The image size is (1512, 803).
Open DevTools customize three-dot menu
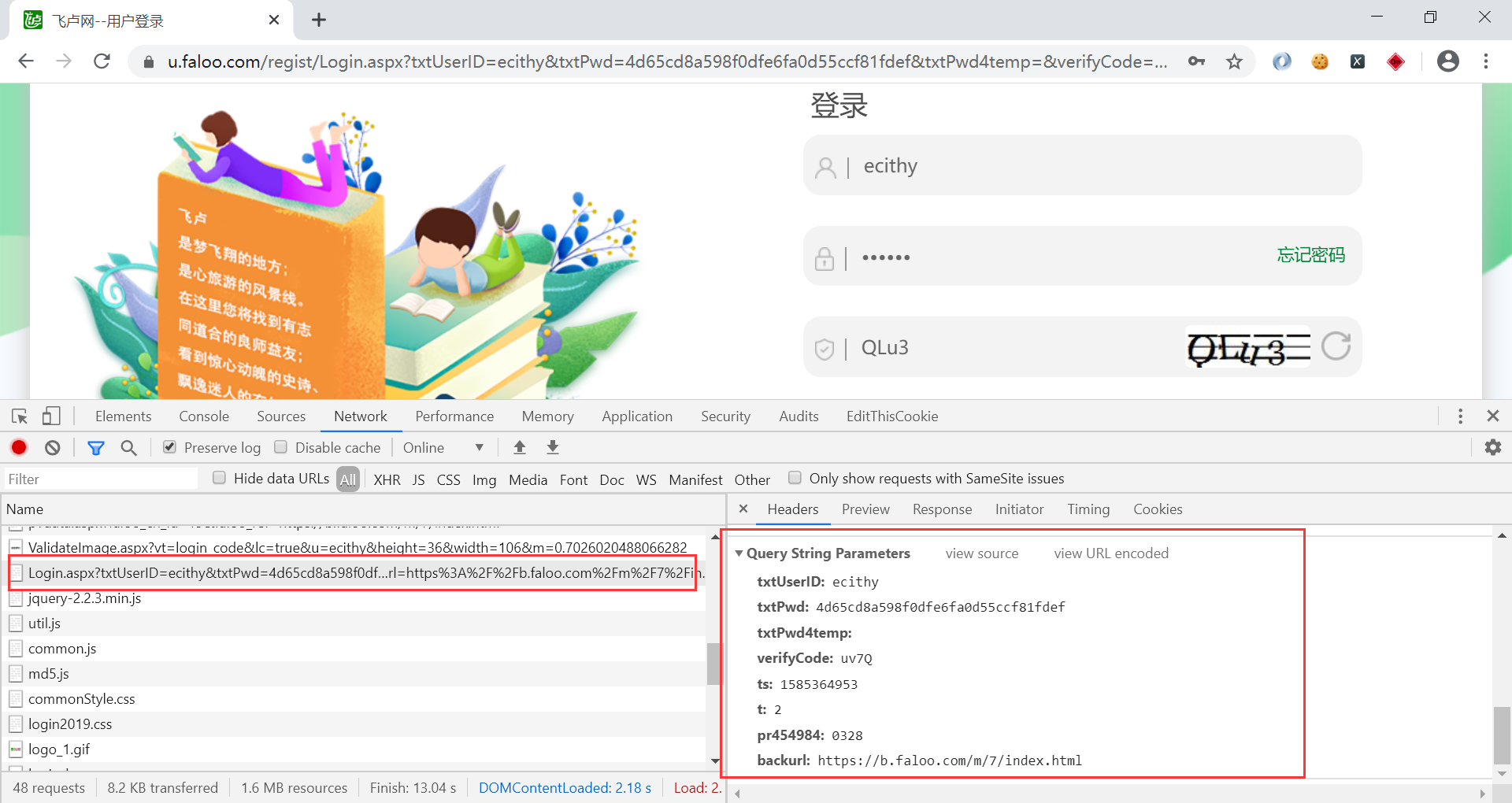tap(1460, 416)
